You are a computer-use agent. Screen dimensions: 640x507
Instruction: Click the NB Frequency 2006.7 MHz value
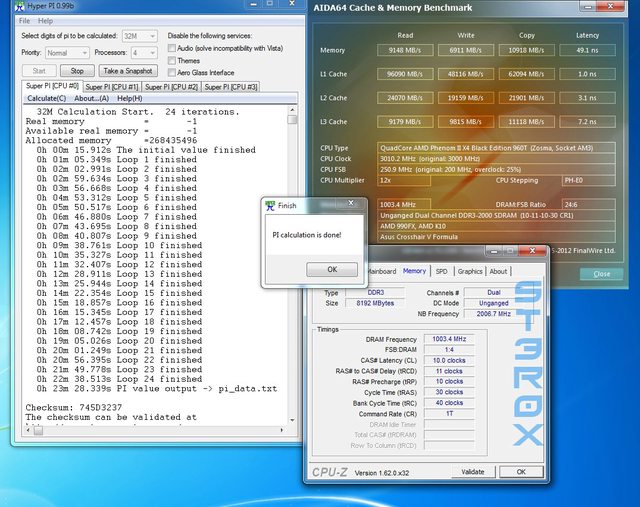point(493,314)
